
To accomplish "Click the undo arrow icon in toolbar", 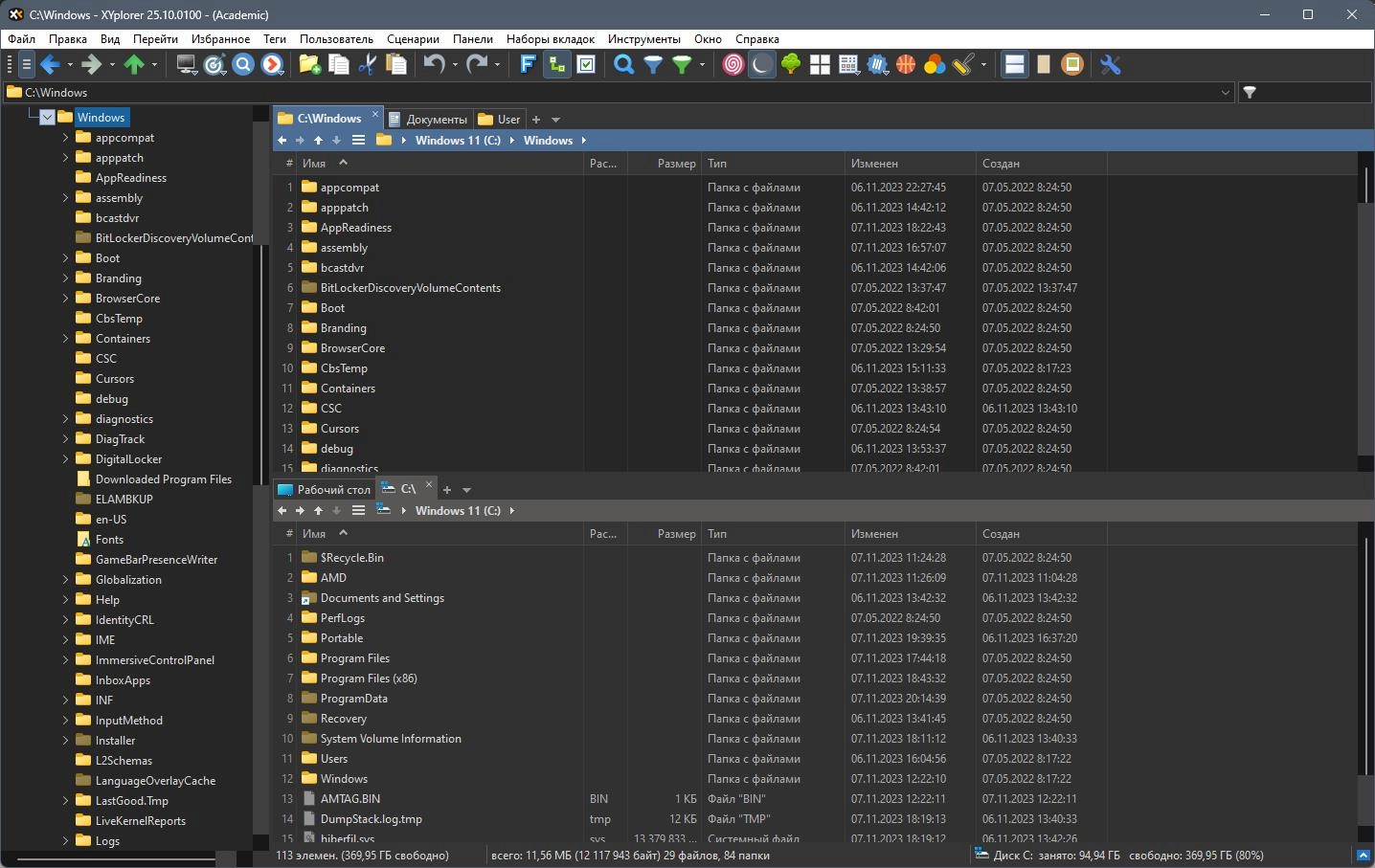I will click(x=434, y=65).
